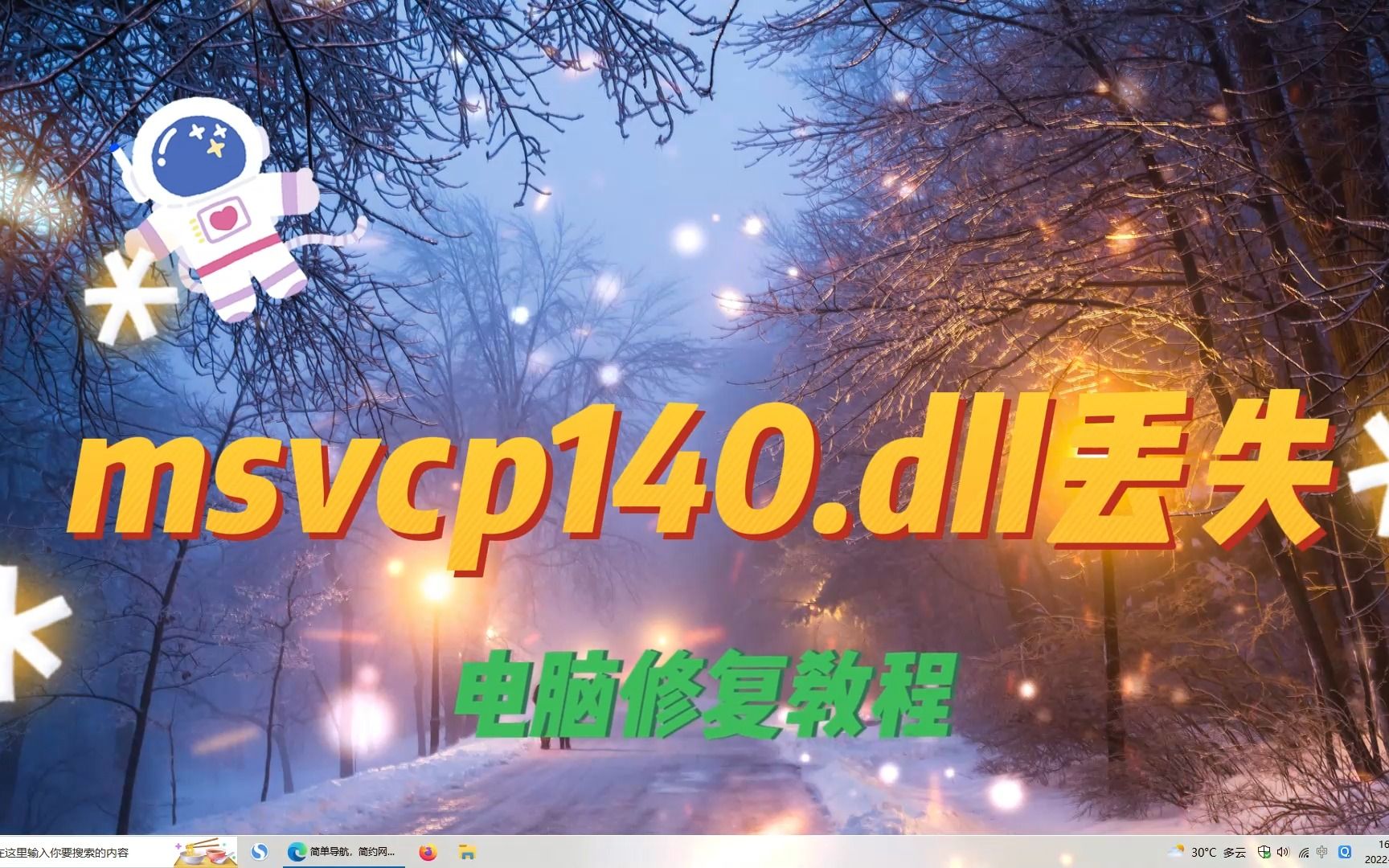The image size is (1389, 868).
Task: Open the noodle bowl search highlight icon
Action: 205,852
